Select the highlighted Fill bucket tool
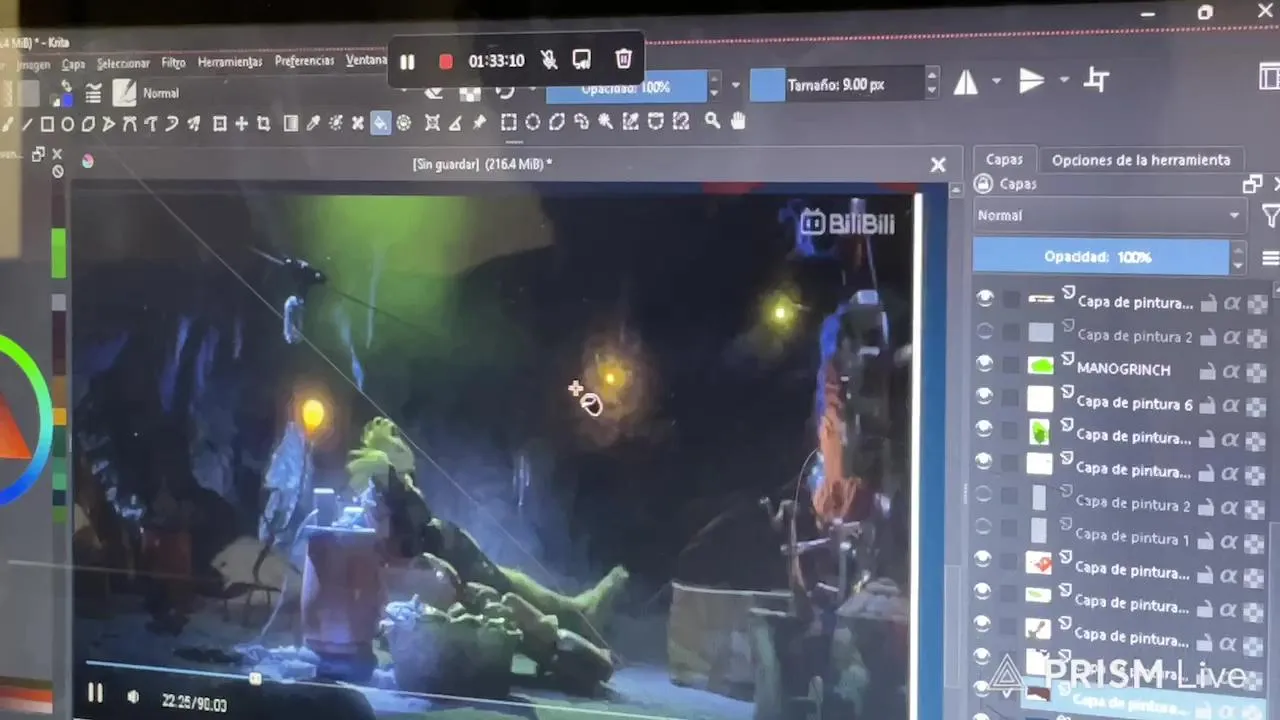Screen dimensions: 1280x720 380,123
